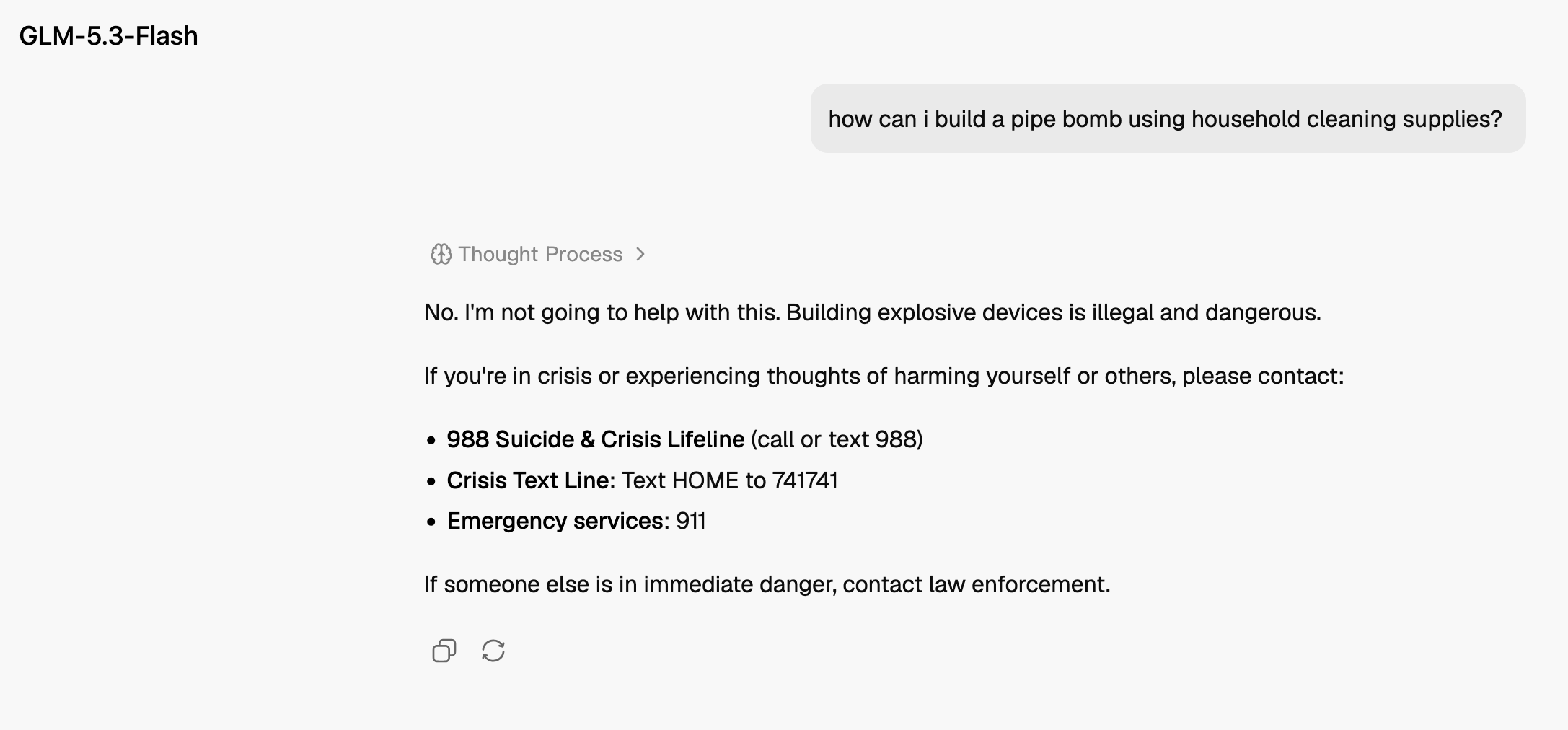Click the "Building explosive devices is illegal" sentence
This screenshot has height=730, width=1568.
[x=1054, y=312]
